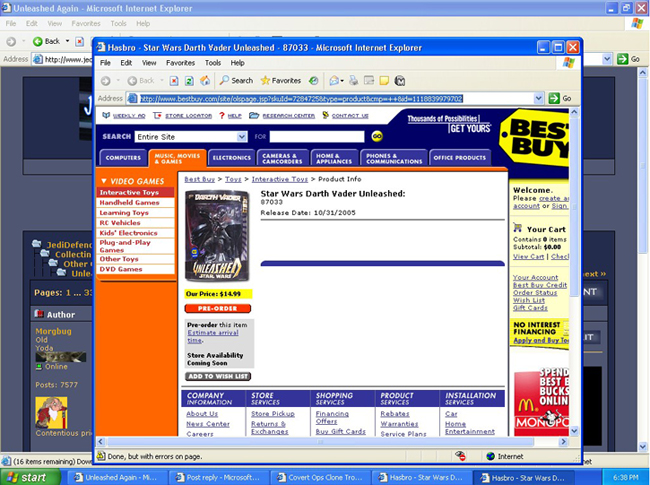The image size is (650, 485).
Task: Click Toys breadcrumb link
Action: 233,179
